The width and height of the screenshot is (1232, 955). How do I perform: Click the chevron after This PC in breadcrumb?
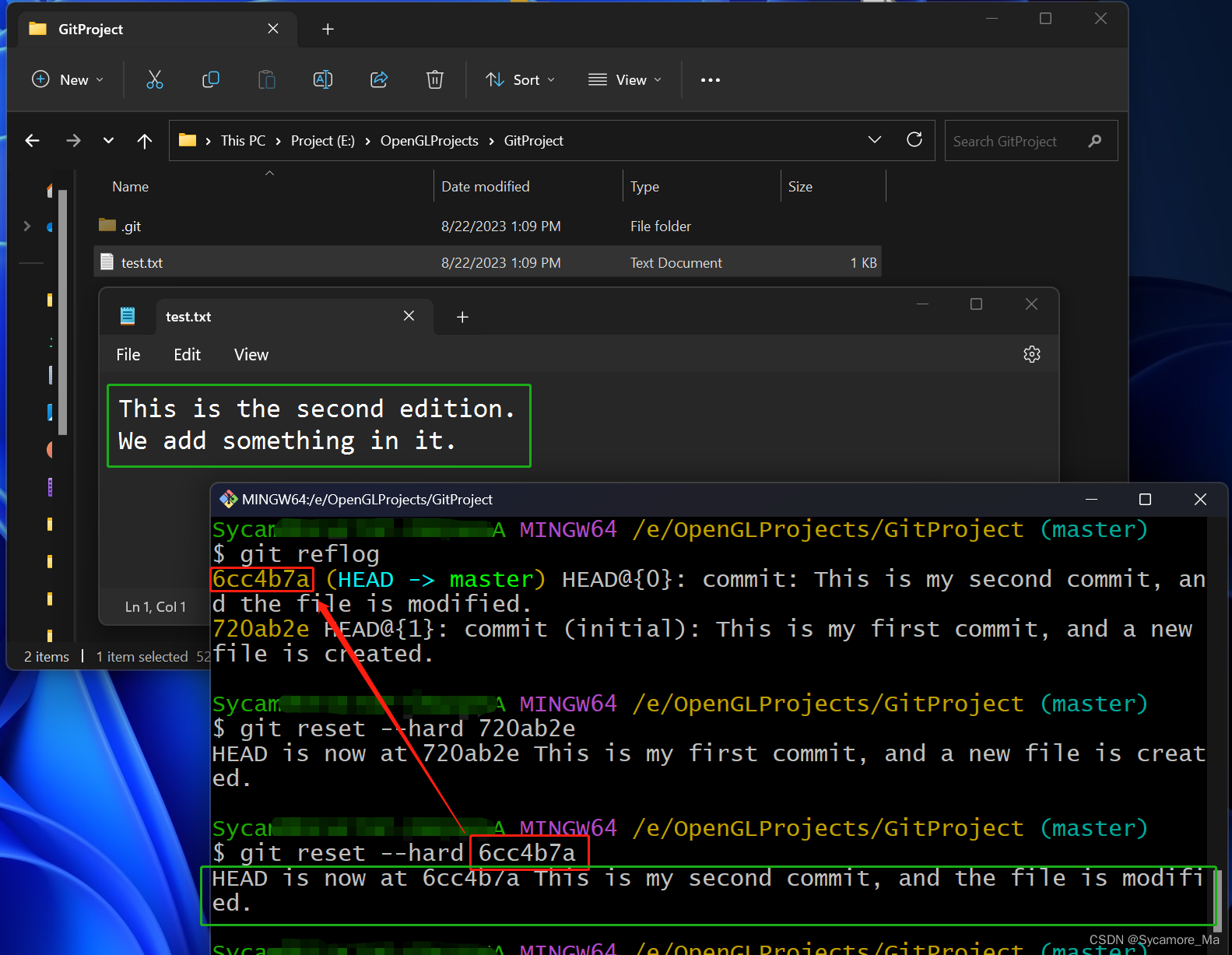[x=278, y=141]
